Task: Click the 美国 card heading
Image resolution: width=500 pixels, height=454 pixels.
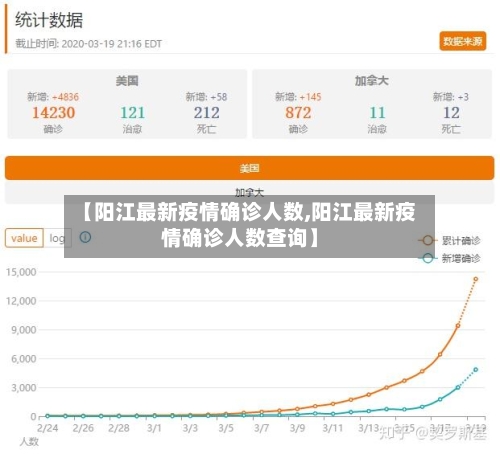Action: click(x=127, y=81)
